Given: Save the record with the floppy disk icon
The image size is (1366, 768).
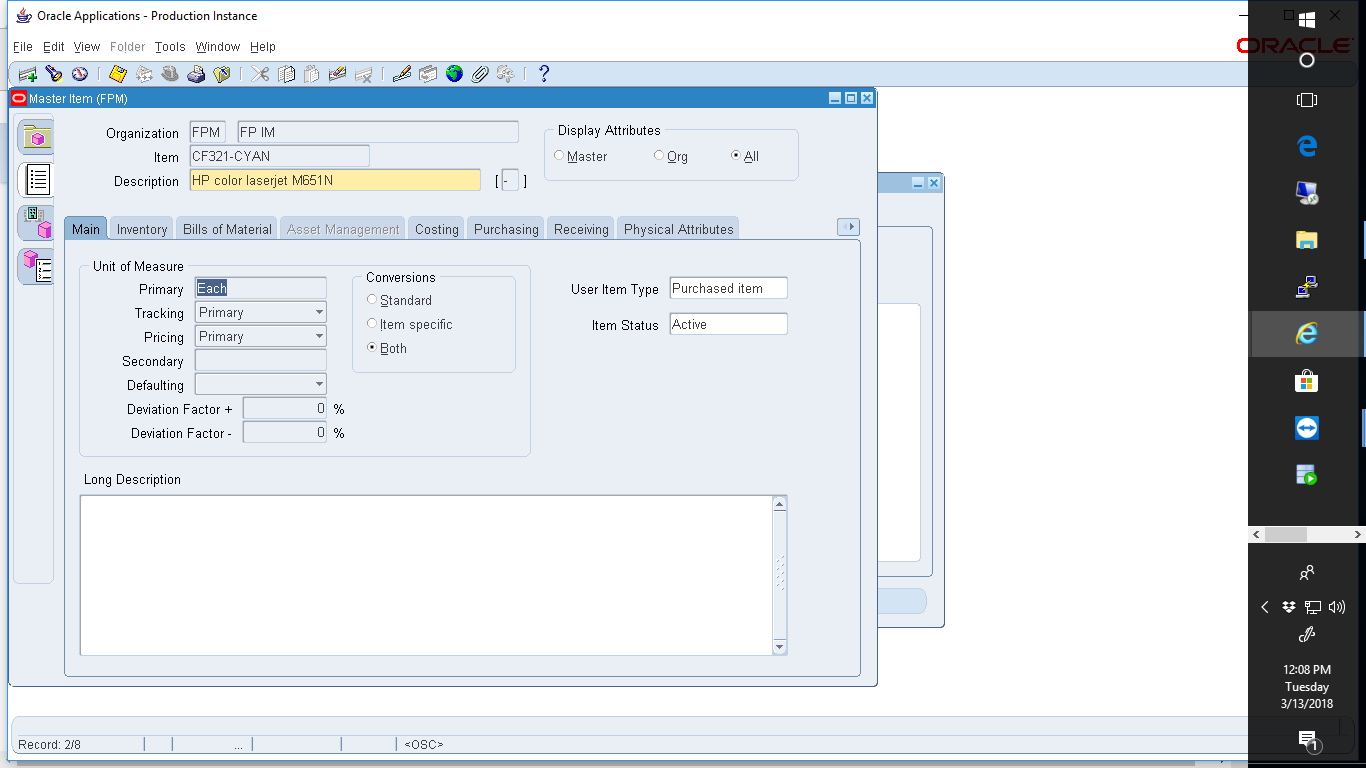Looking at the screenshot, I should 117,73.
